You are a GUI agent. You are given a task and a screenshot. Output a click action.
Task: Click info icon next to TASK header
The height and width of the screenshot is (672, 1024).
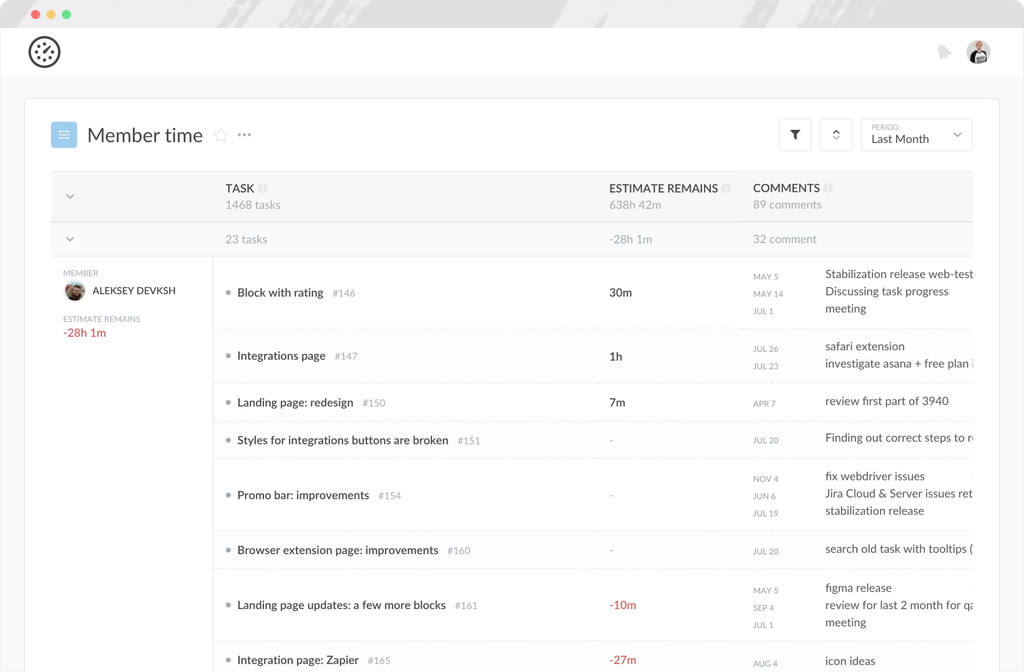263,188
